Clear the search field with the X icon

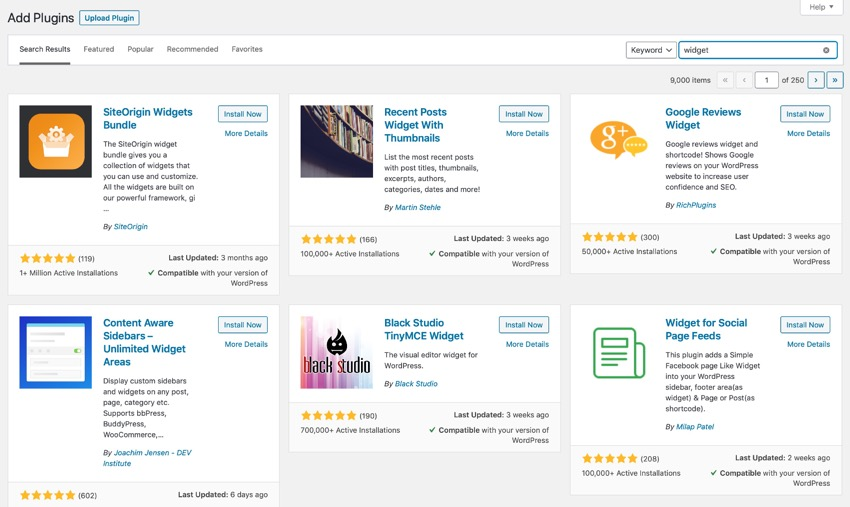tap(826, 50)
